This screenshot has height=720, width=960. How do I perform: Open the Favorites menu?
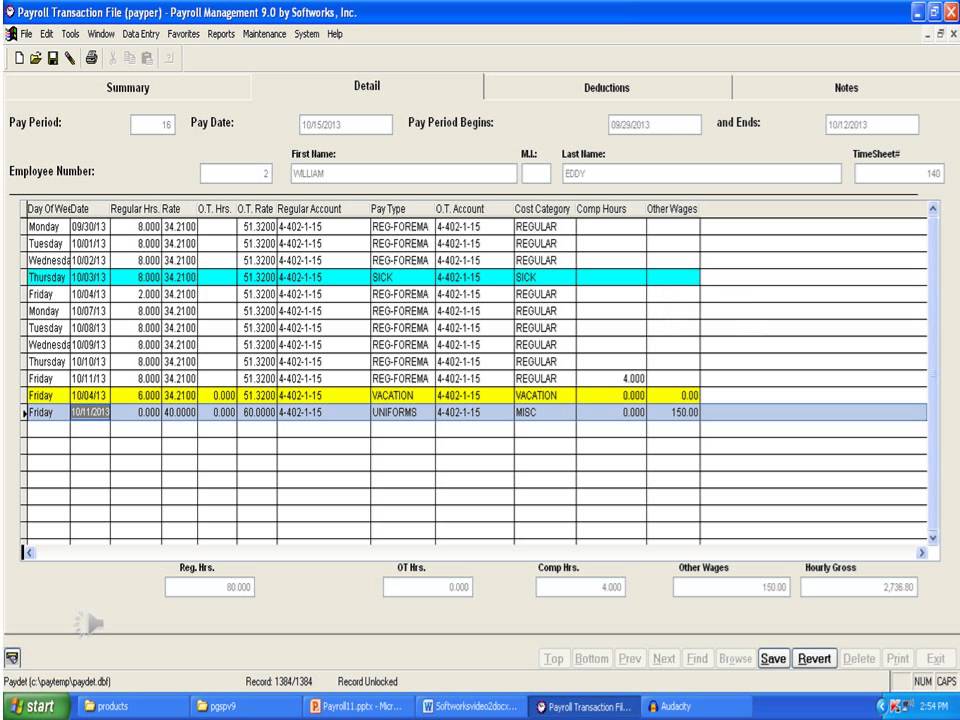[x=184, y=34]
